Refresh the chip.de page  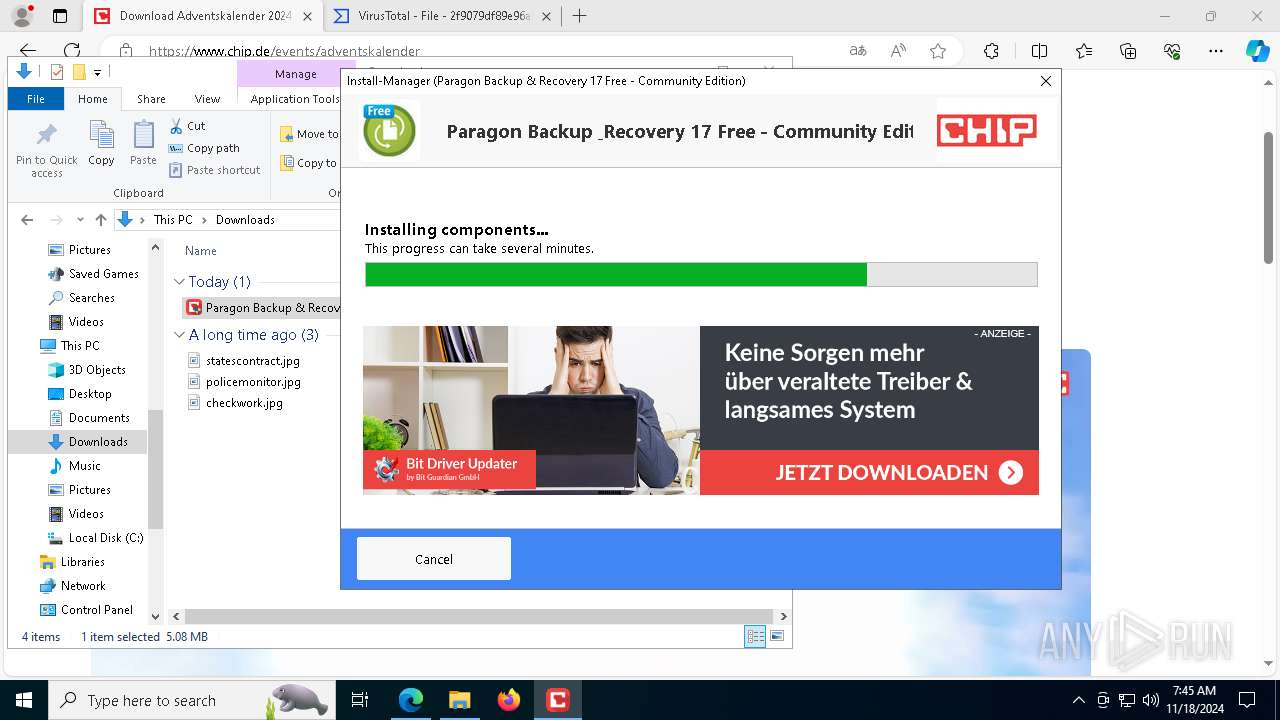coord(72,51)
